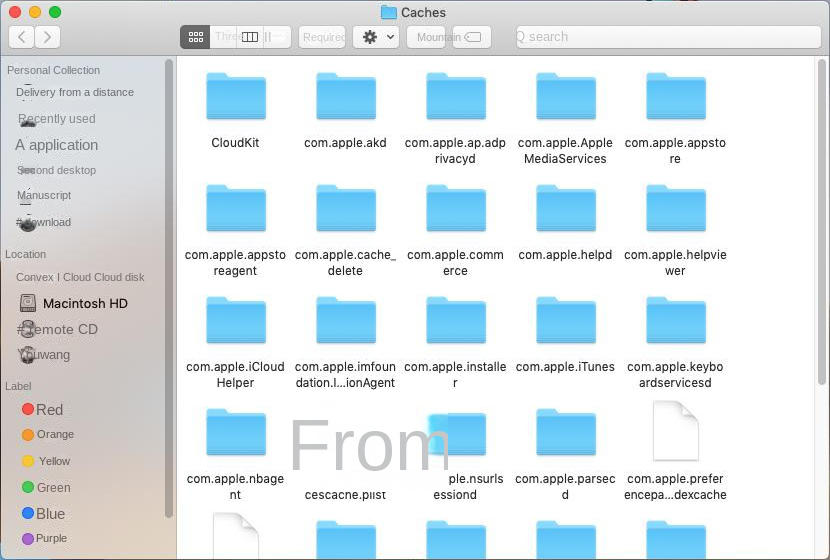Filter by the Orange label

(48, 434)
